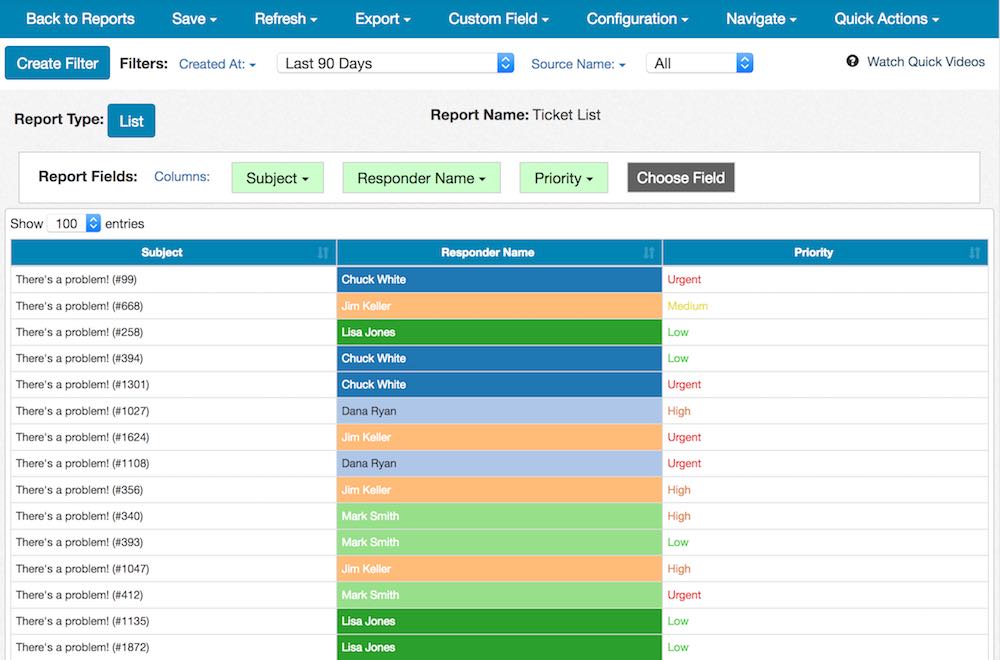Image resolution: width=1000 pixels, height=660 pixels.
Task: Go Back to Reports
Action: coord(80,19)
